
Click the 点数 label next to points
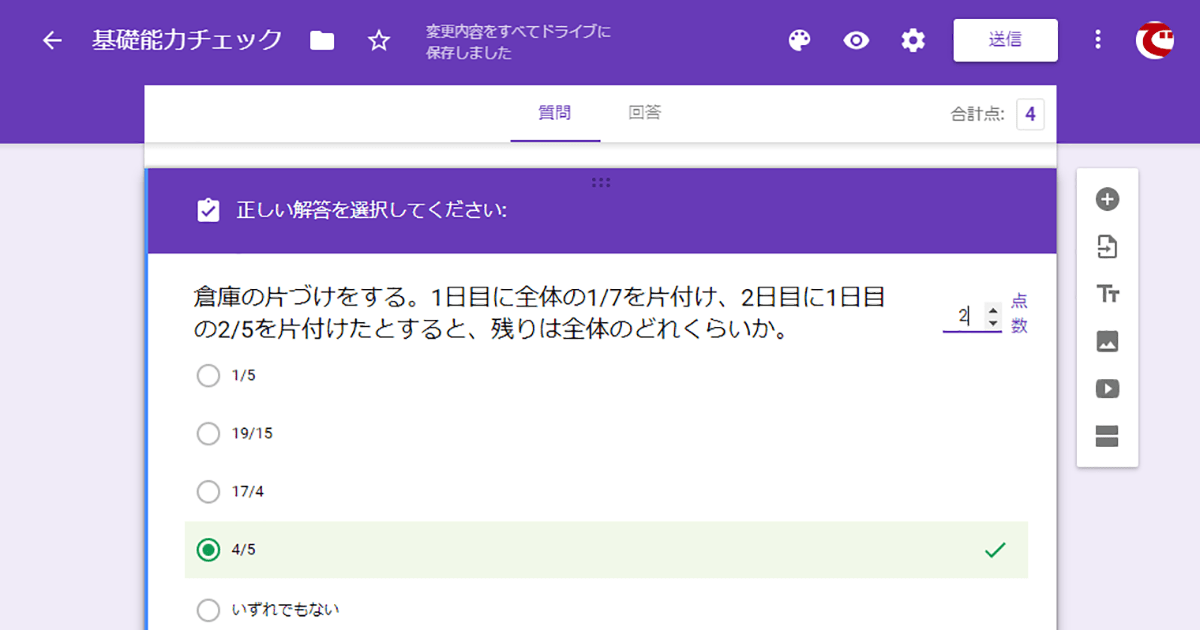tap(1019, 313)
